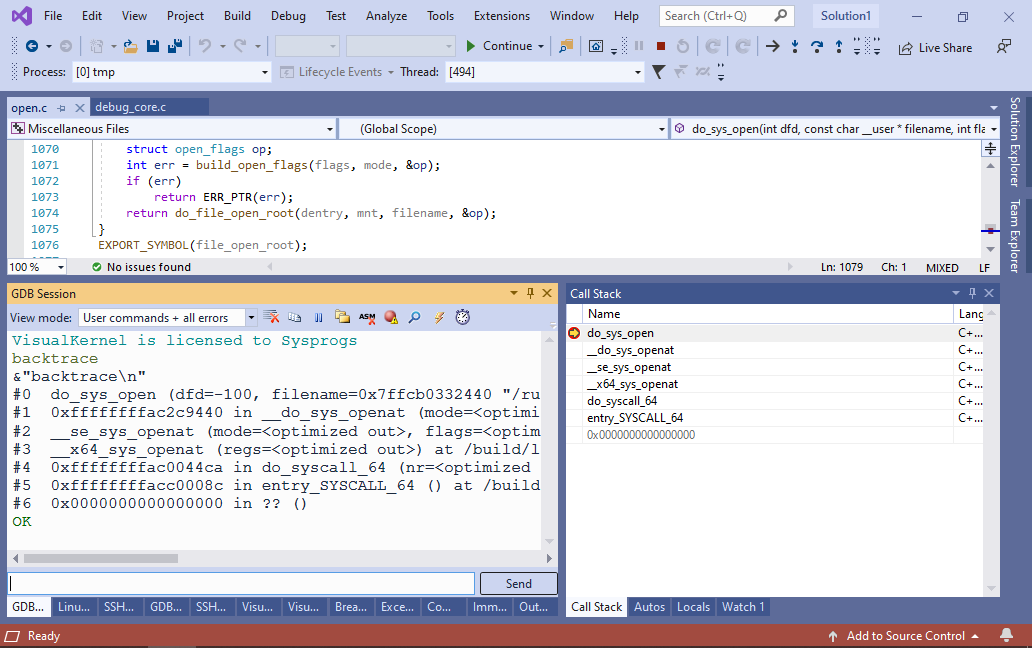
Task: Clear the GDB Session log icon
Action: 271,317
